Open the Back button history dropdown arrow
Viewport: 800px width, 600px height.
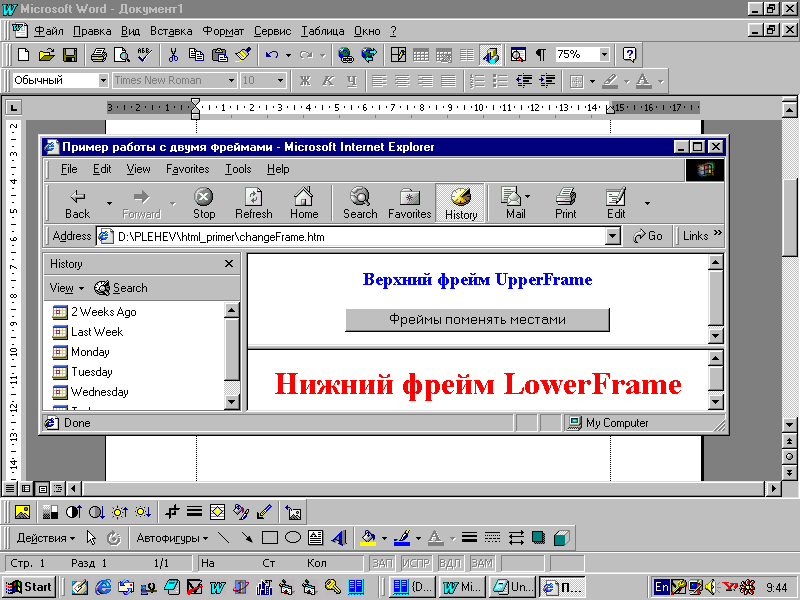[109, 203]
